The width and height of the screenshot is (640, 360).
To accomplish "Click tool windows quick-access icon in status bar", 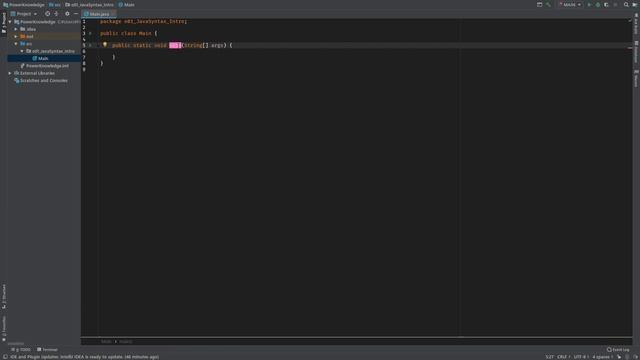I will [x=5, y=357].
